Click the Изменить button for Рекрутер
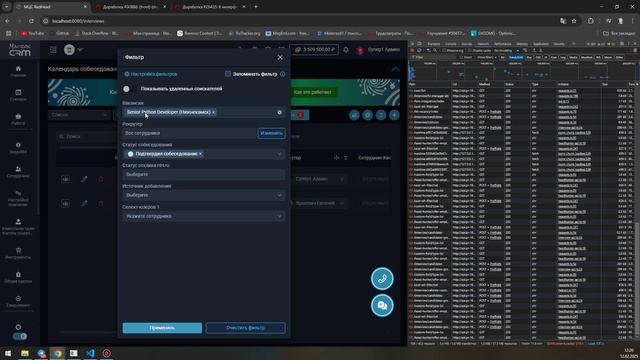The image size is (640, 360). click(x=271, y=133)
